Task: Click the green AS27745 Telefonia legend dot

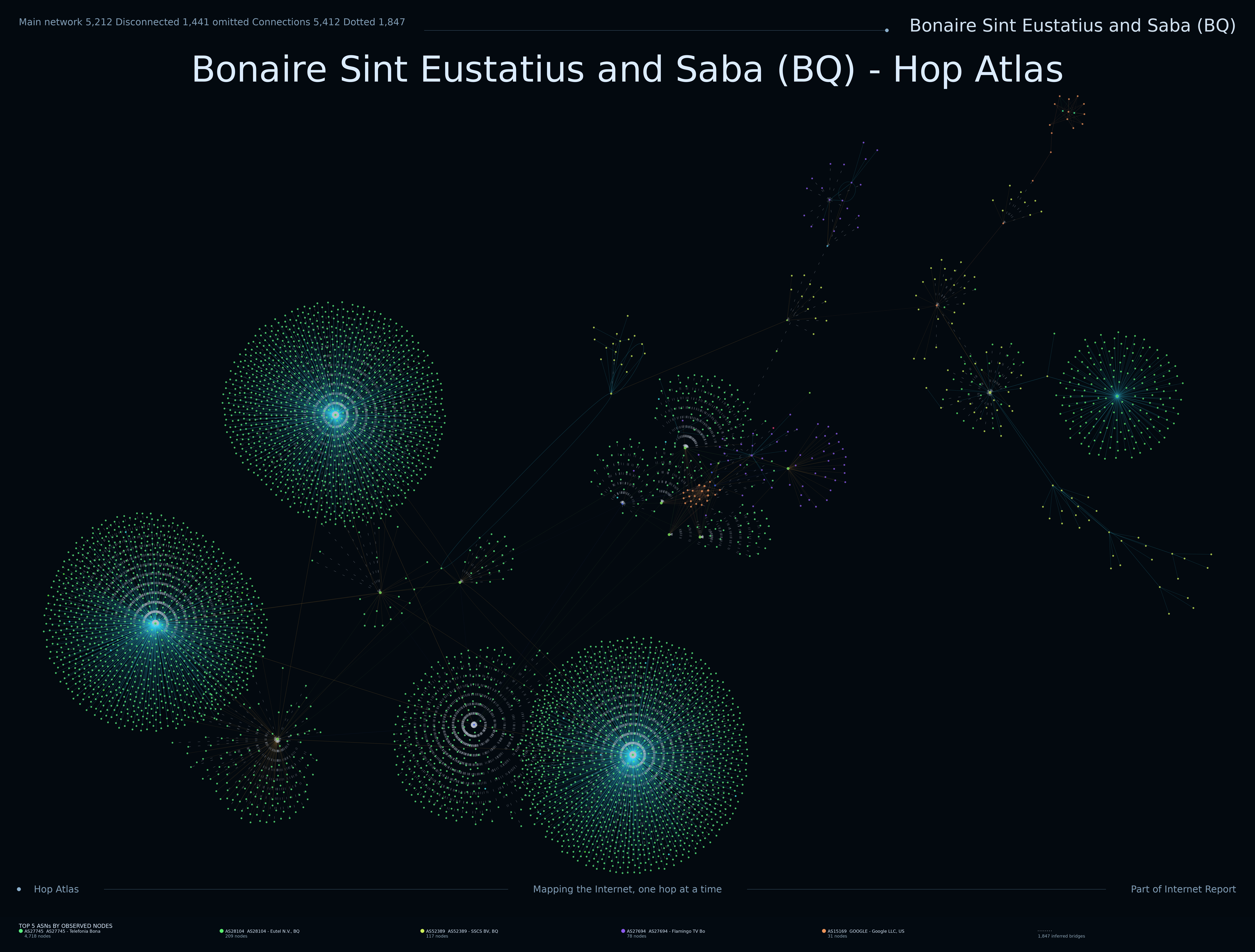Action: pos(21,931)
